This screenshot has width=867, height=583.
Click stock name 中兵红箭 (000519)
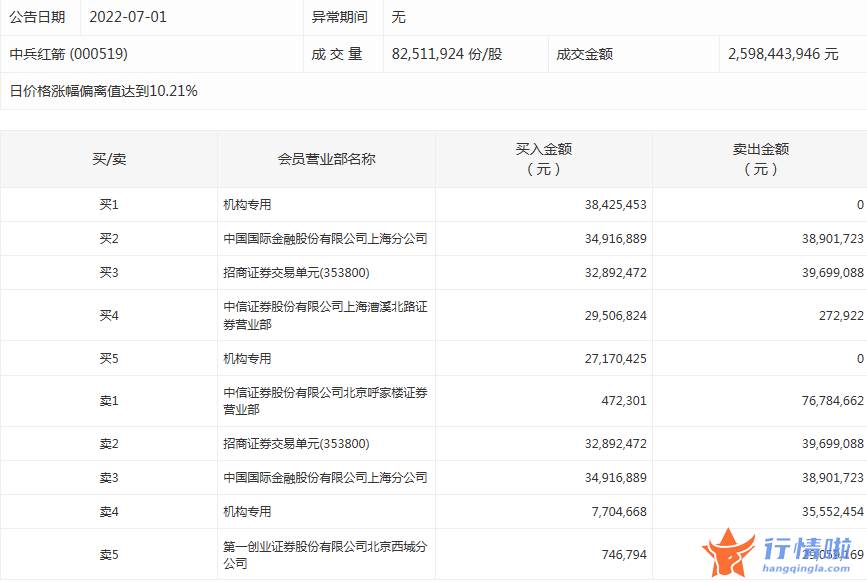tap(69, 54)
